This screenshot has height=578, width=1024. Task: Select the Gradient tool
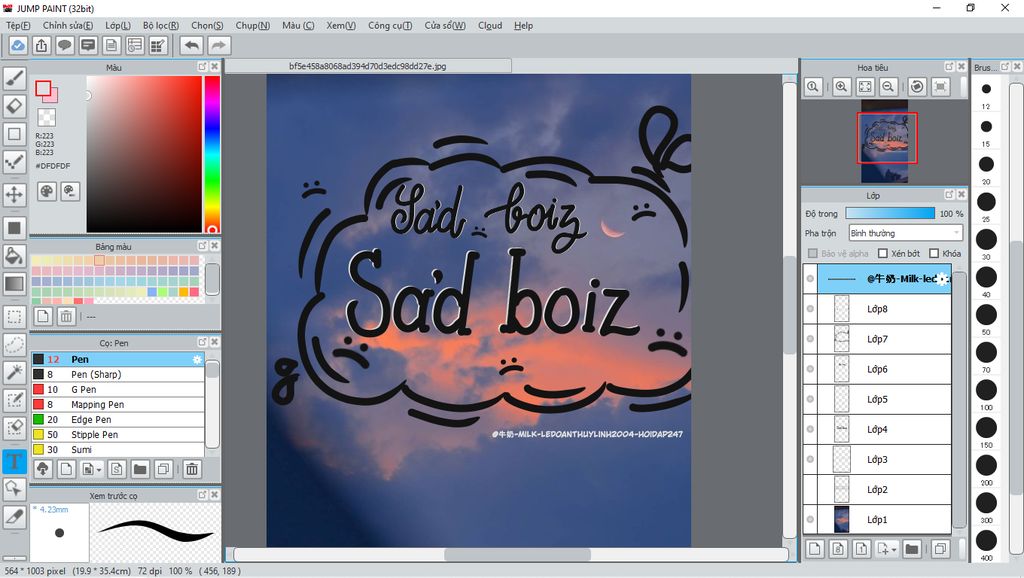click(x=14, y=283)
